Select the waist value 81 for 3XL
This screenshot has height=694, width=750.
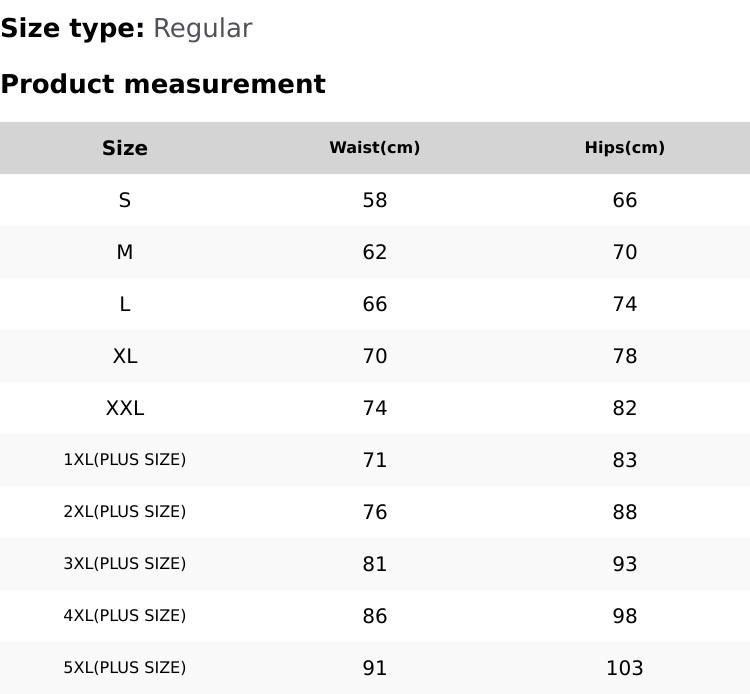pos(375,564)
